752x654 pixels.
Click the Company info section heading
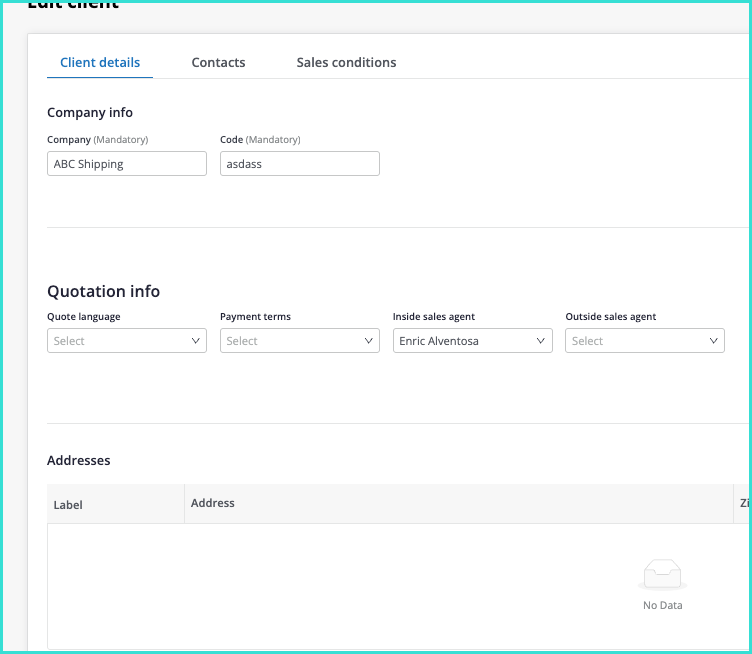[x=90, y=113]
